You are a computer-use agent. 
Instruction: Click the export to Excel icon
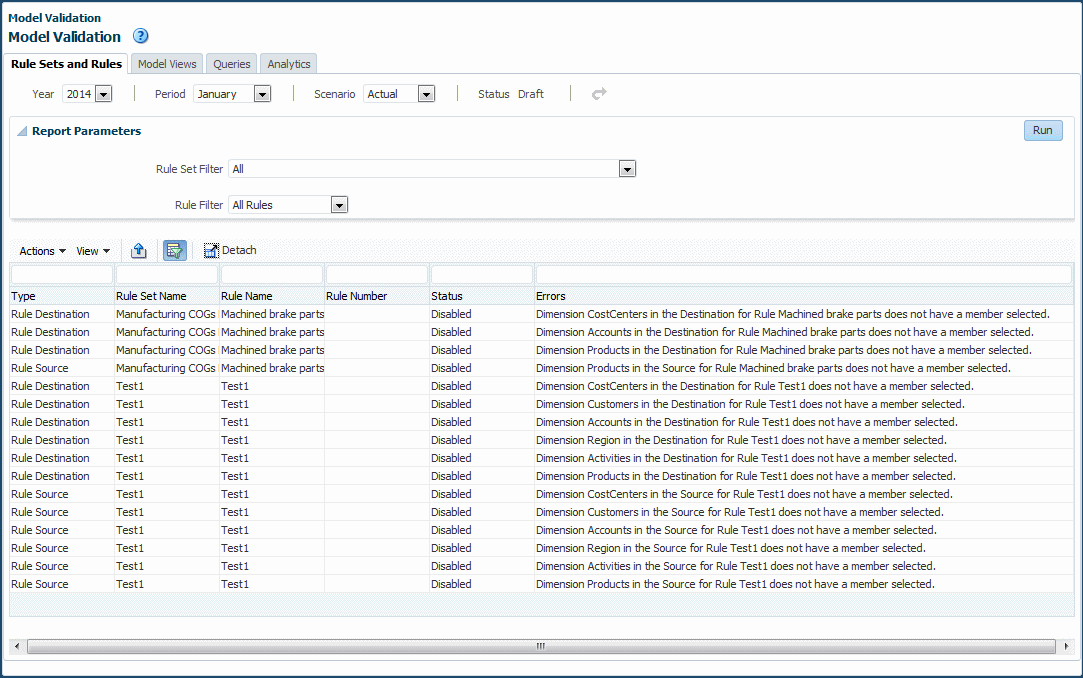tap(139, 251)
